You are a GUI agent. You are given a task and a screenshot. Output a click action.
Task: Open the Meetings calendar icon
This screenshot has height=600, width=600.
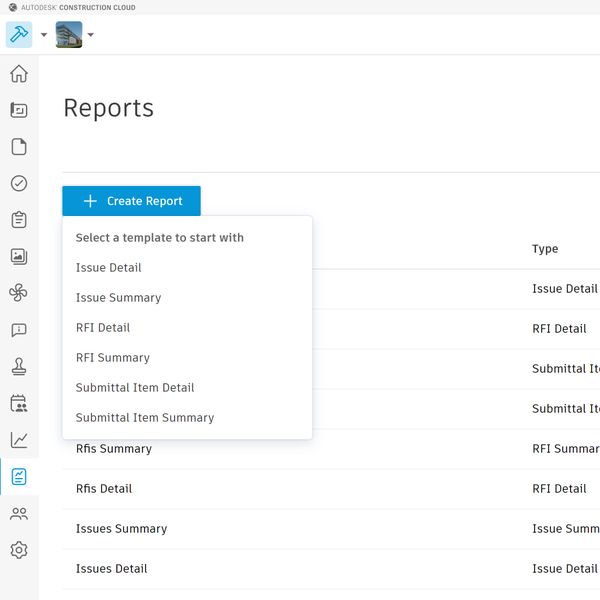[19, 403]
